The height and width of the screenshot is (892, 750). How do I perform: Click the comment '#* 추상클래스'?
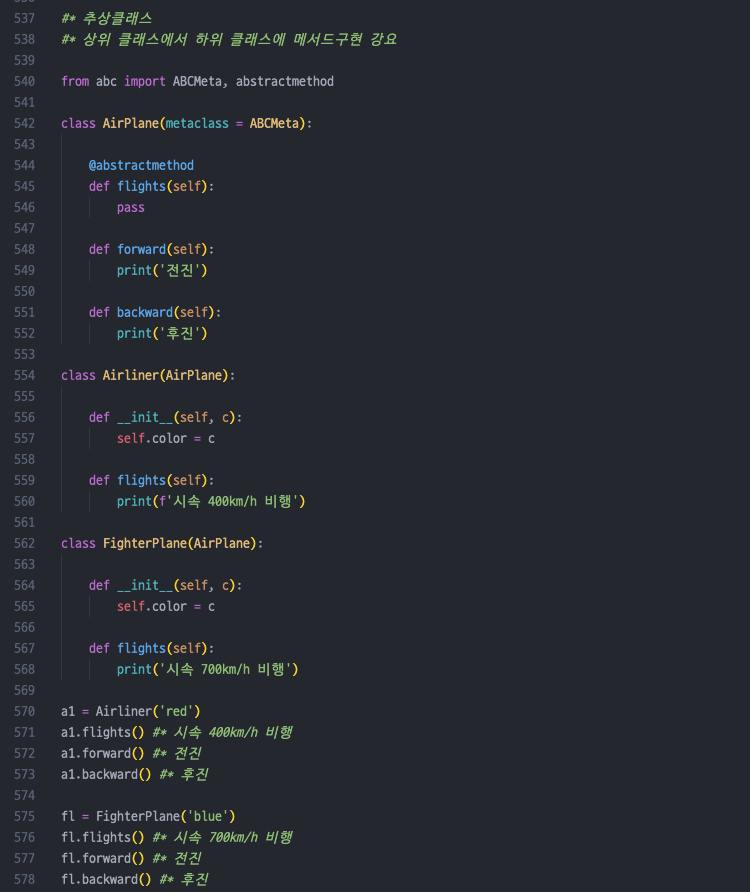tap(106, 19)
